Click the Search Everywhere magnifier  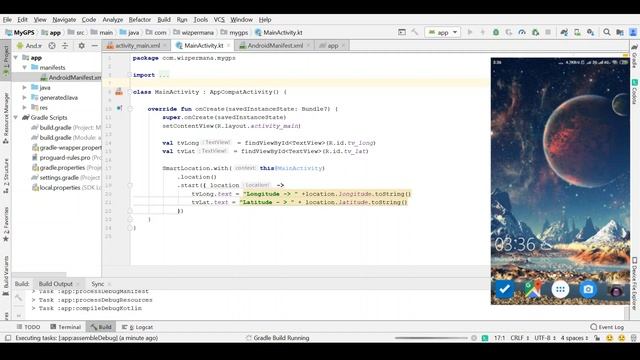coord(607,32)
